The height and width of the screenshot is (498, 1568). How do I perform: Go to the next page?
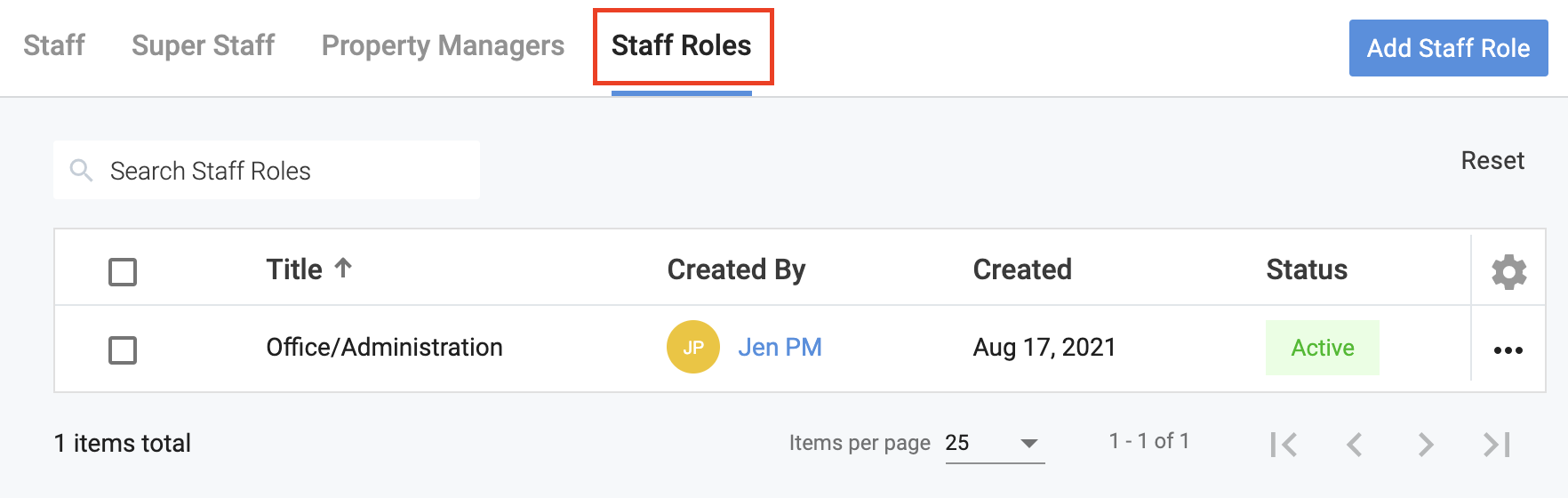pyautogui.click(x=1426, y=444)
